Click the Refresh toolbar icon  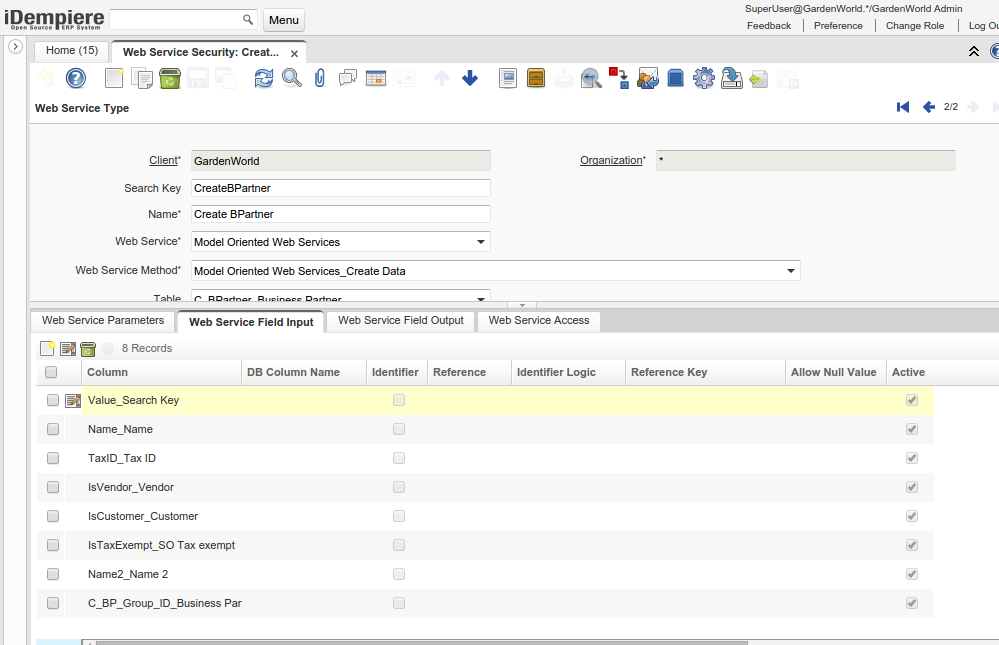tap(263, 78)
